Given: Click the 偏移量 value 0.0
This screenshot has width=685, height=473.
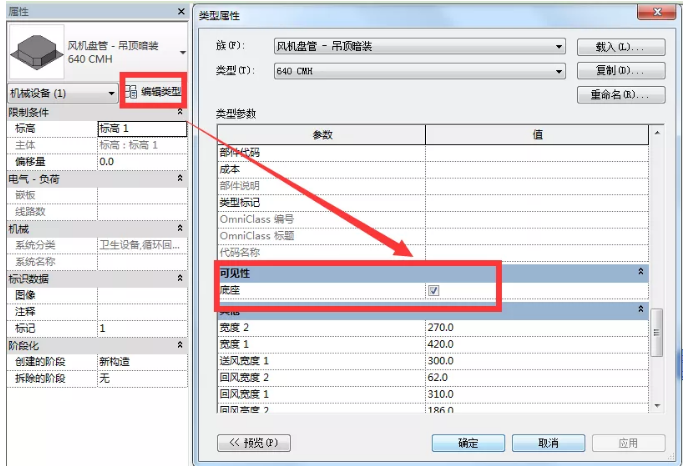Looking at the screenshot, I should pos(142,162).
